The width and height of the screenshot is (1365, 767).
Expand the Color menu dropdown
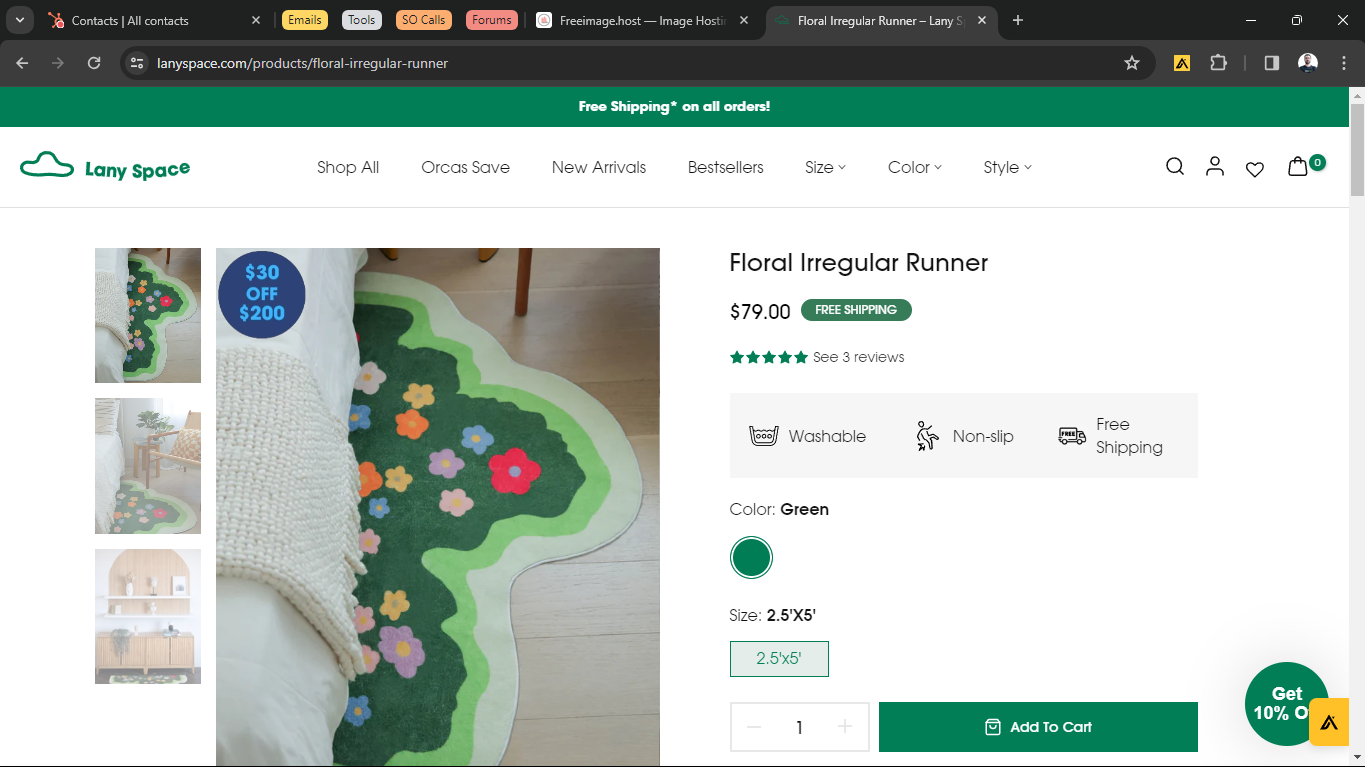tap(914, 167)
